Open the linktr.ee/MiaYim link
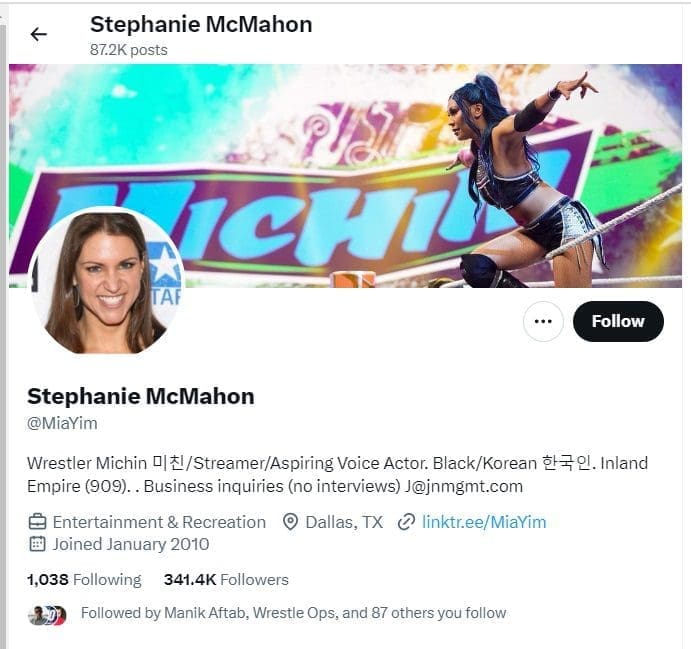This screenshot has height=649, width=691. tap(484, 522)
